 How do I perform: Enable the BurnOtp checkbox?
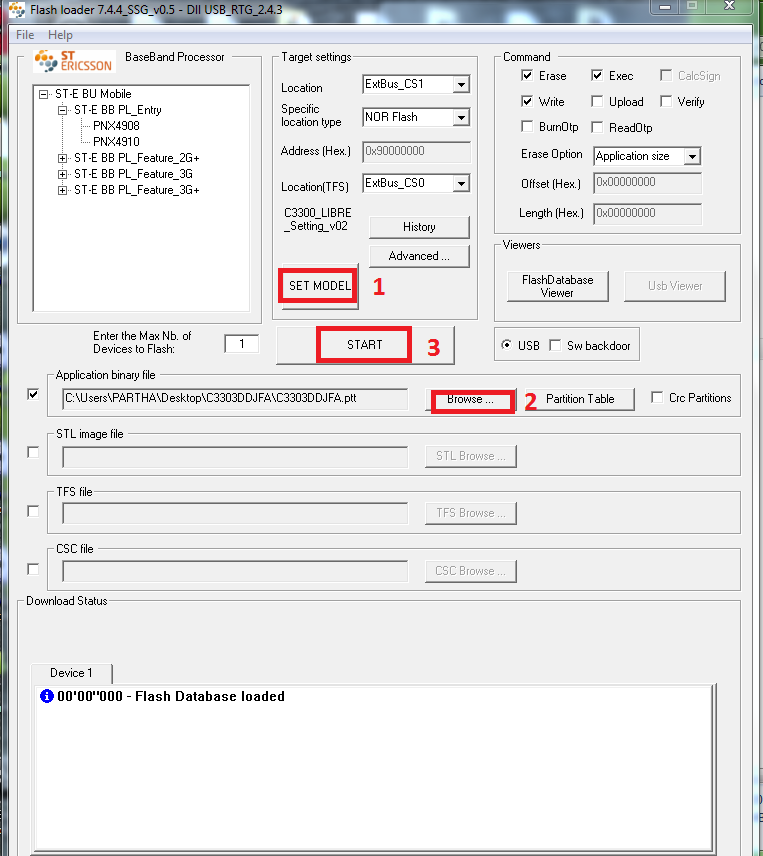(x=527, y=127)
